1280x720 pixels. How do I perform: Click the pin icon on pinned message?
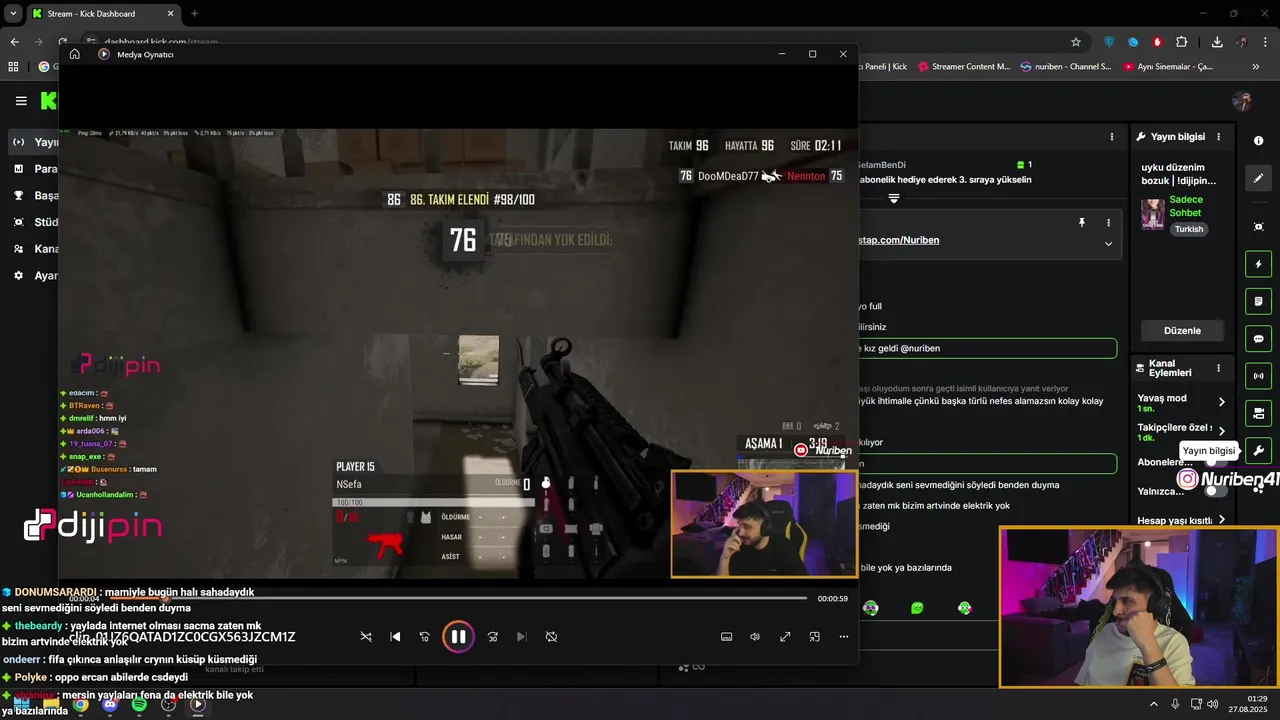click(1081, 223)
